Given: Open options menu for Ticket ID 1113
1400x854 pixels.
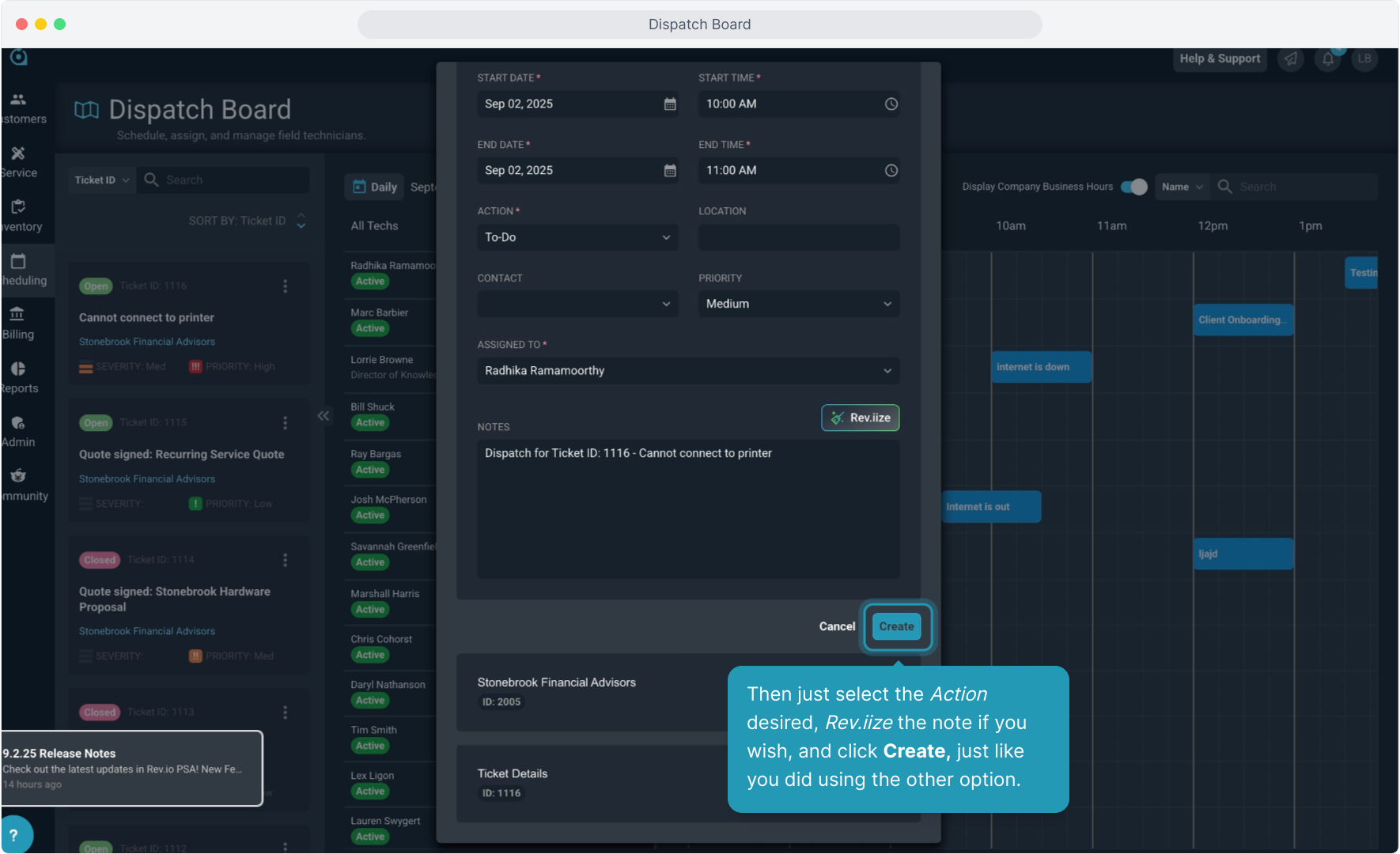Looking at the screenshot, I should [286, 712].
